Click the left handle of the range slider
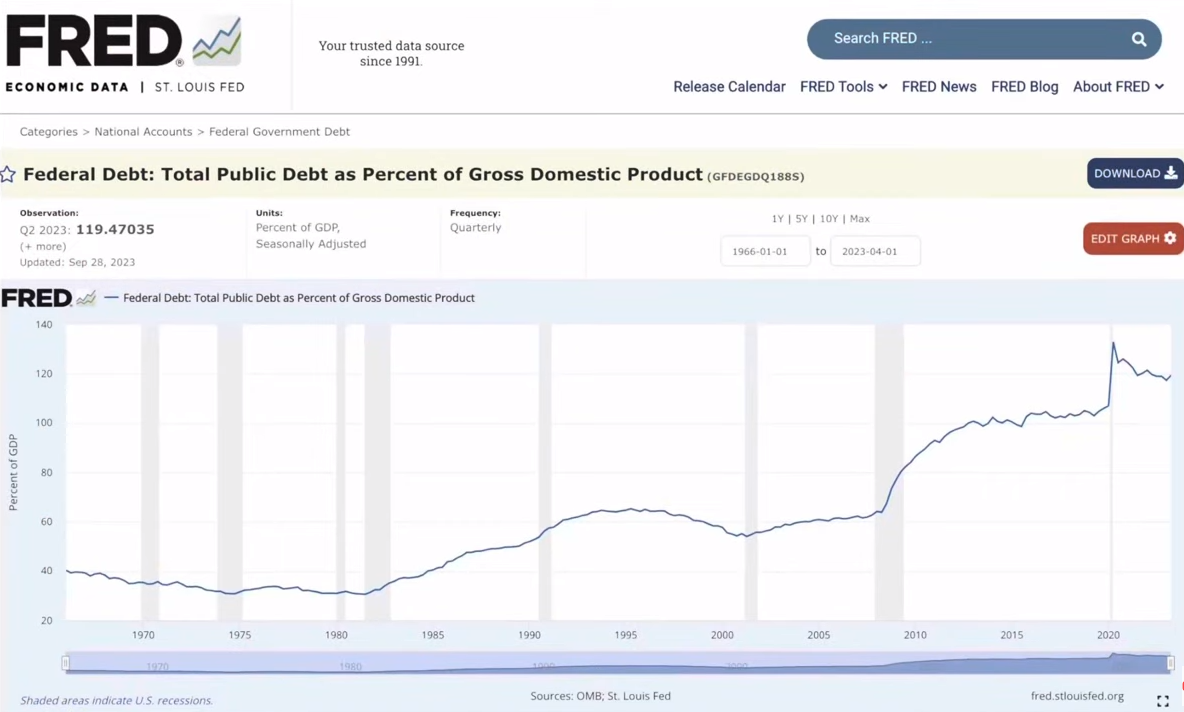This screenshot has width=1184, height=712. 66,663
